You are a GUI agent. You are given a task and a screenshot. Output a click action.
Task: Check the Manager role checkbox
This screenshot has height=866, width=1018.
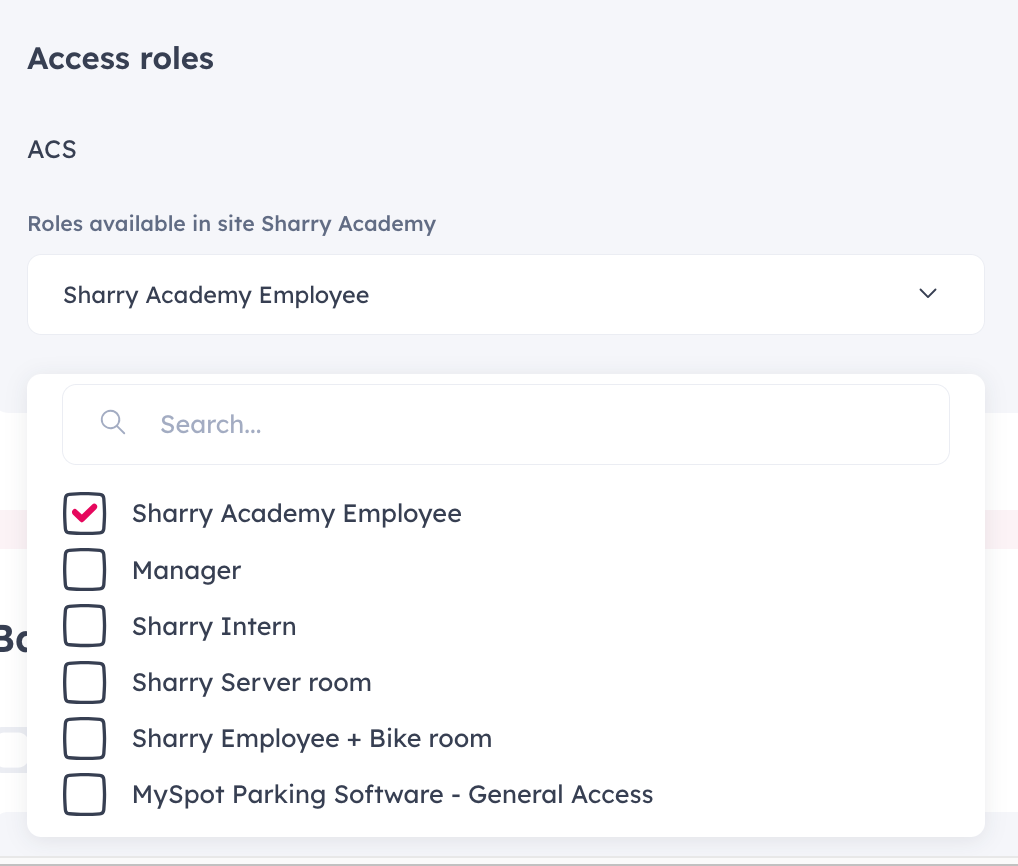84,569
